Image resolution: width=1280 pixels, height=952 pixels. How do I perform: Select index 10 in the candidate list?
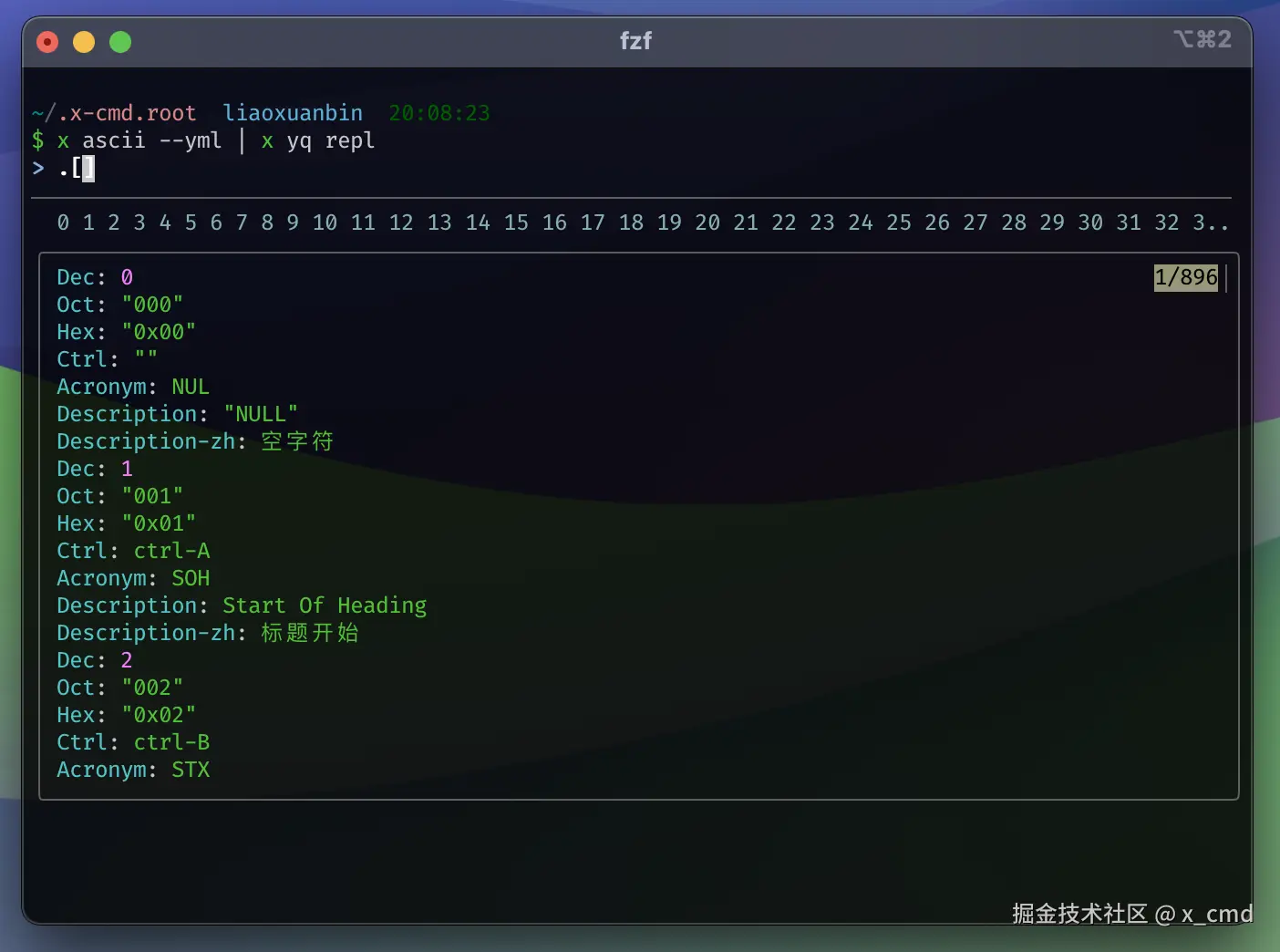[325, 222]
